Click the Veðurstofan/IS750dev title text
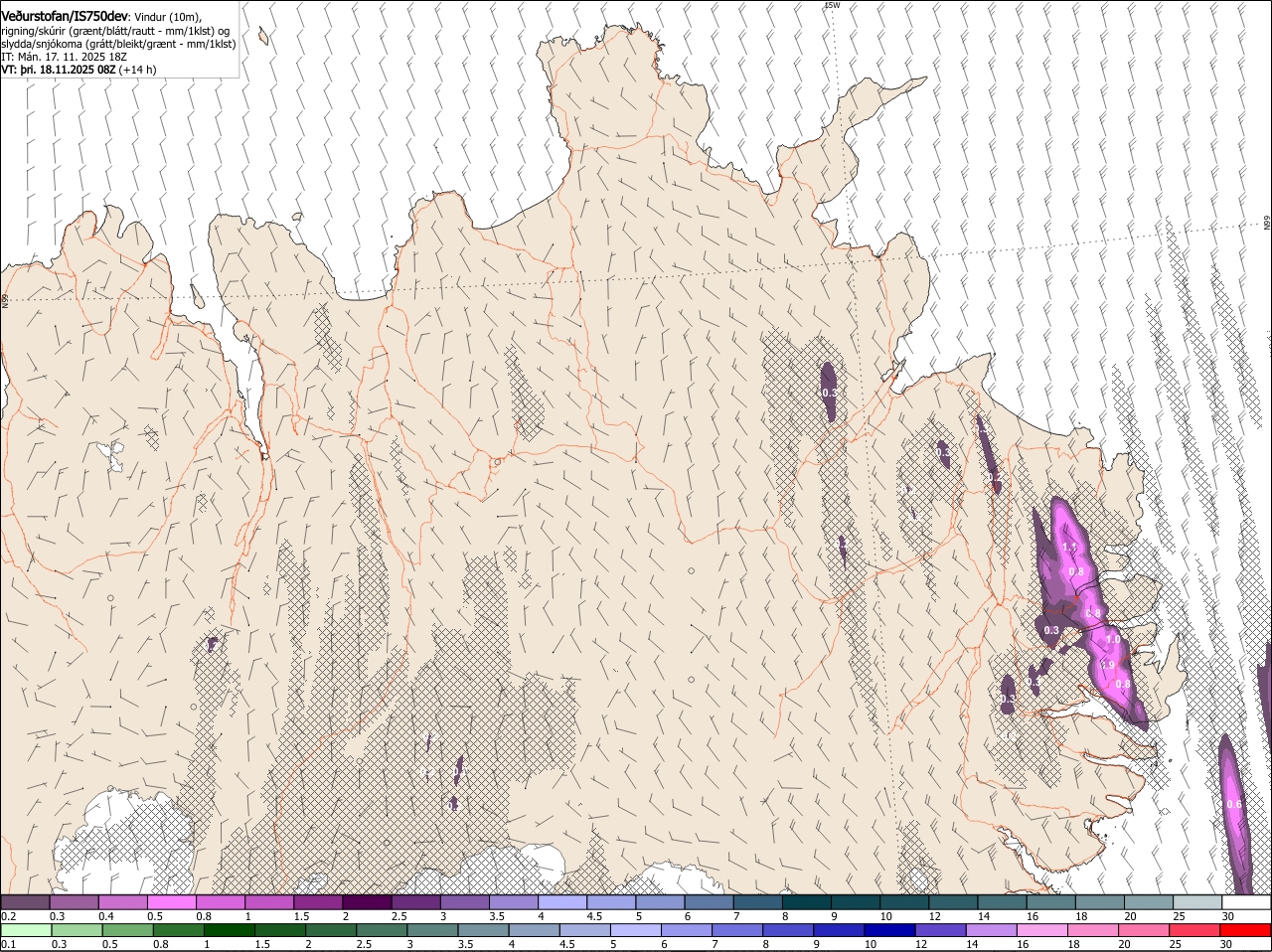Image resolution: width=1272 pixels, height=952 pixels. point(65,17)
